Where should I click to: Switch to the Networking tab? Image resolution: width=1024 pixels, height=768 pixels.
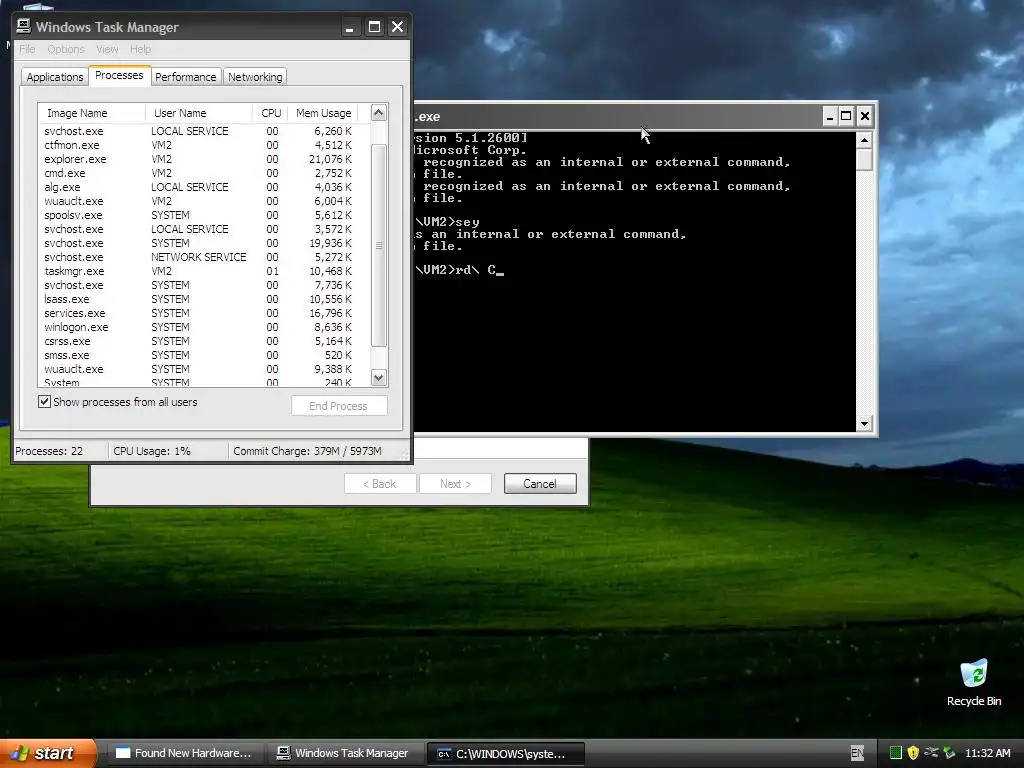click(255, 77)
